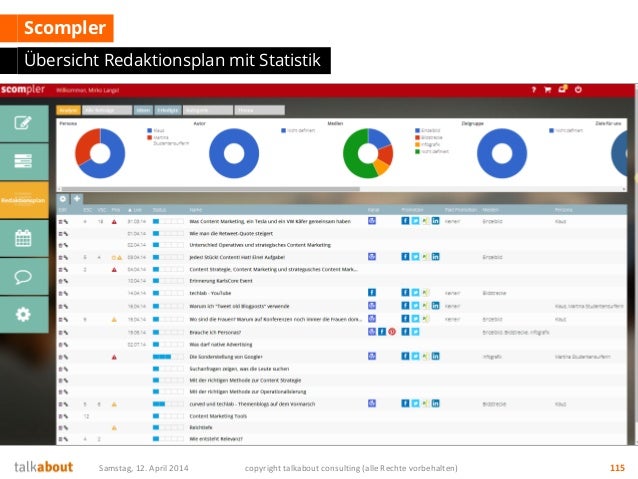Click the table settings gear button

coord(63,199)
